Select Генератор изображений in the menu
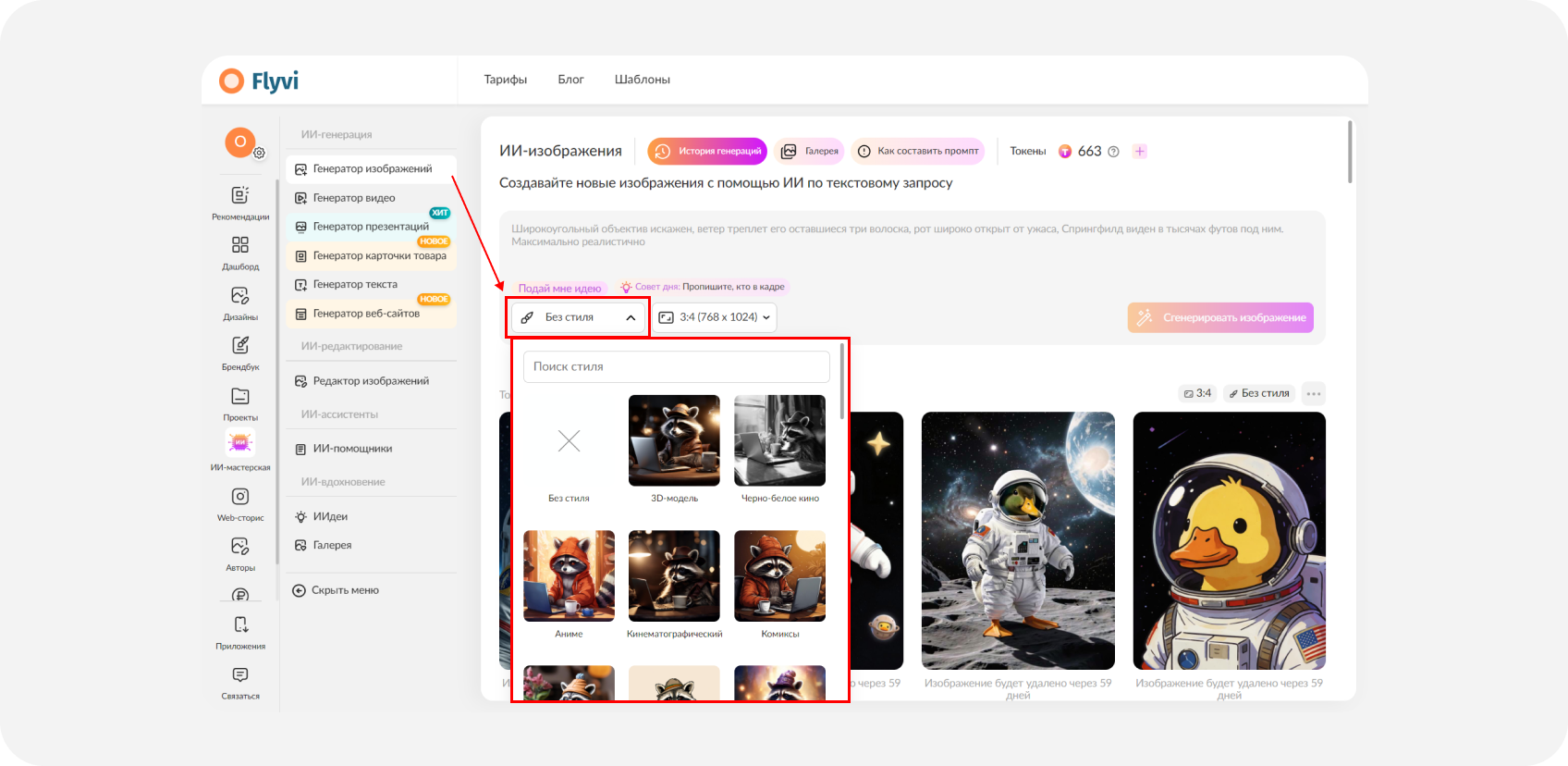 click(372, 169)
